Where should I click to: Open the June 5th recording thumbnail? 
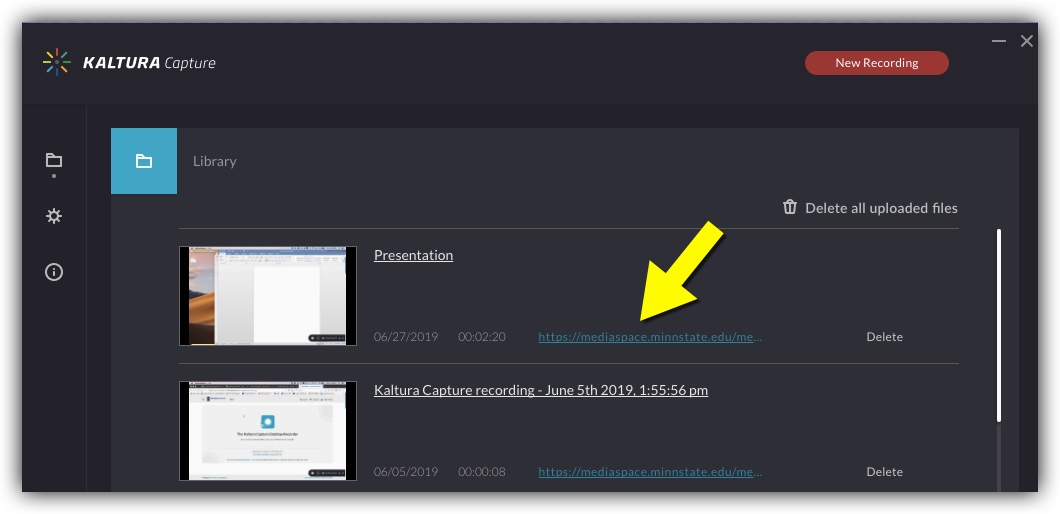pos(268,431)
